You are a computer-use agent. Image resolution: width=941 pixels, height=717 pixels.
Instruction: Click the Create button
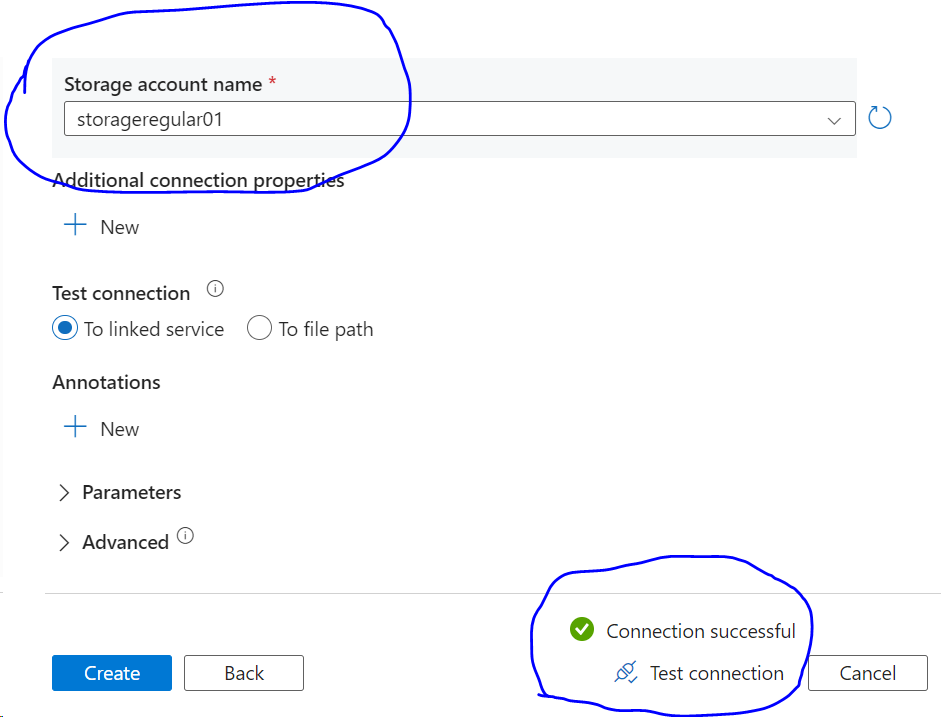click(x=112, y=673)
